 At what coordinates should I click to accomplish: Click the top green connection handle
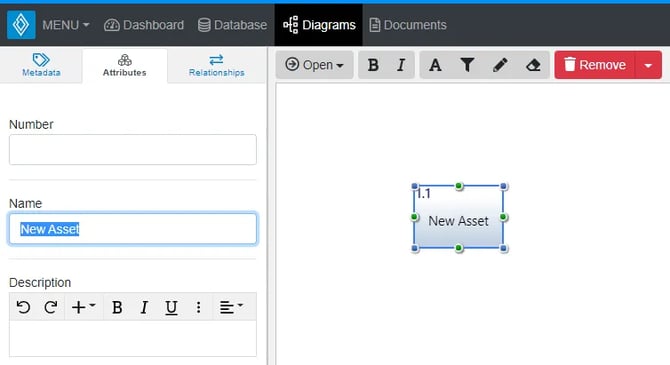click(x=459, y=185)
